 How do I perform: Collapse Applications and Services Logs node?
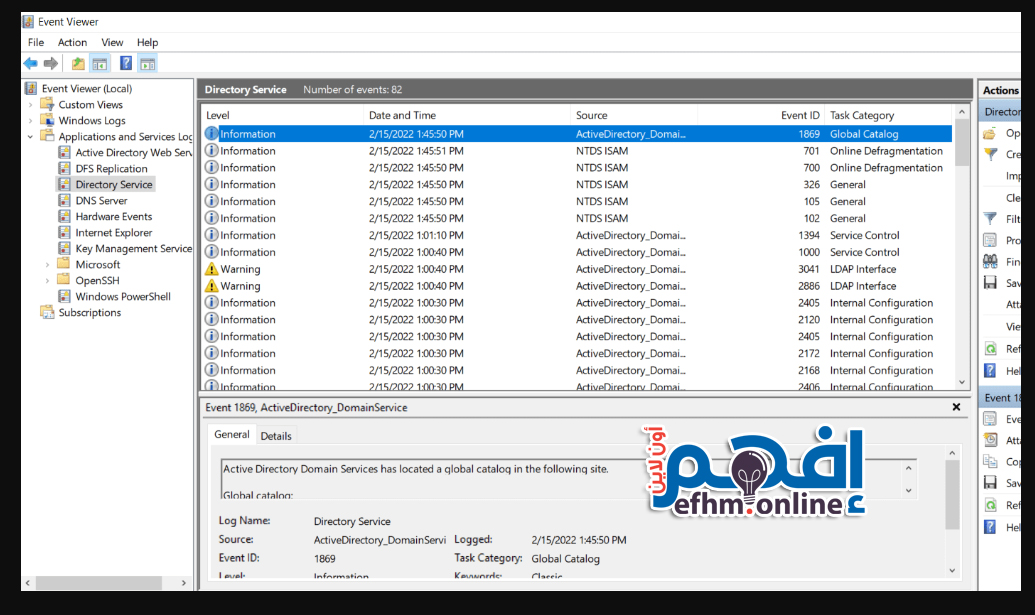tap(31, 137)
